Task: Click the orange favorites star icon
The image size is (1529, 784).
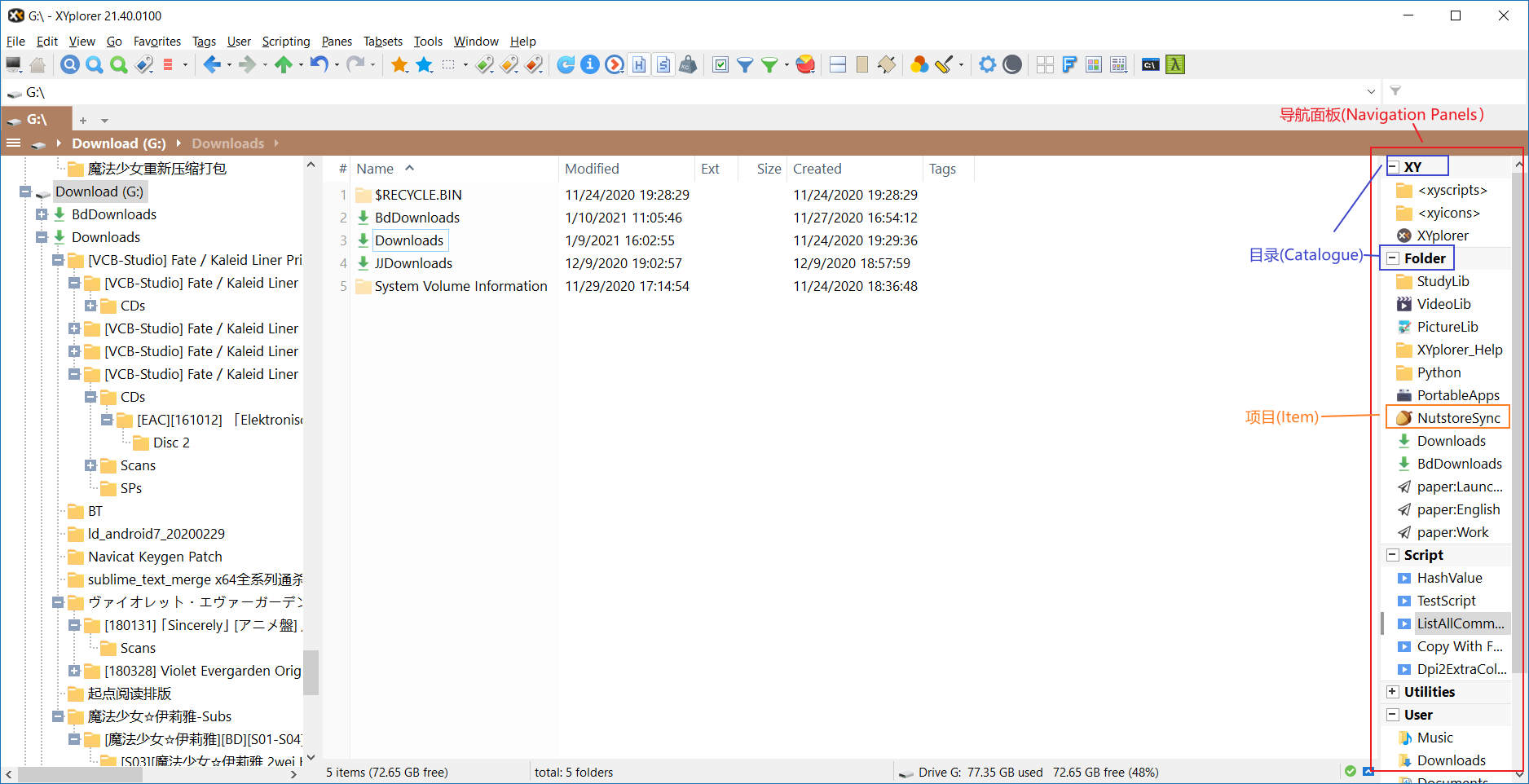Action: click(400, 64)
